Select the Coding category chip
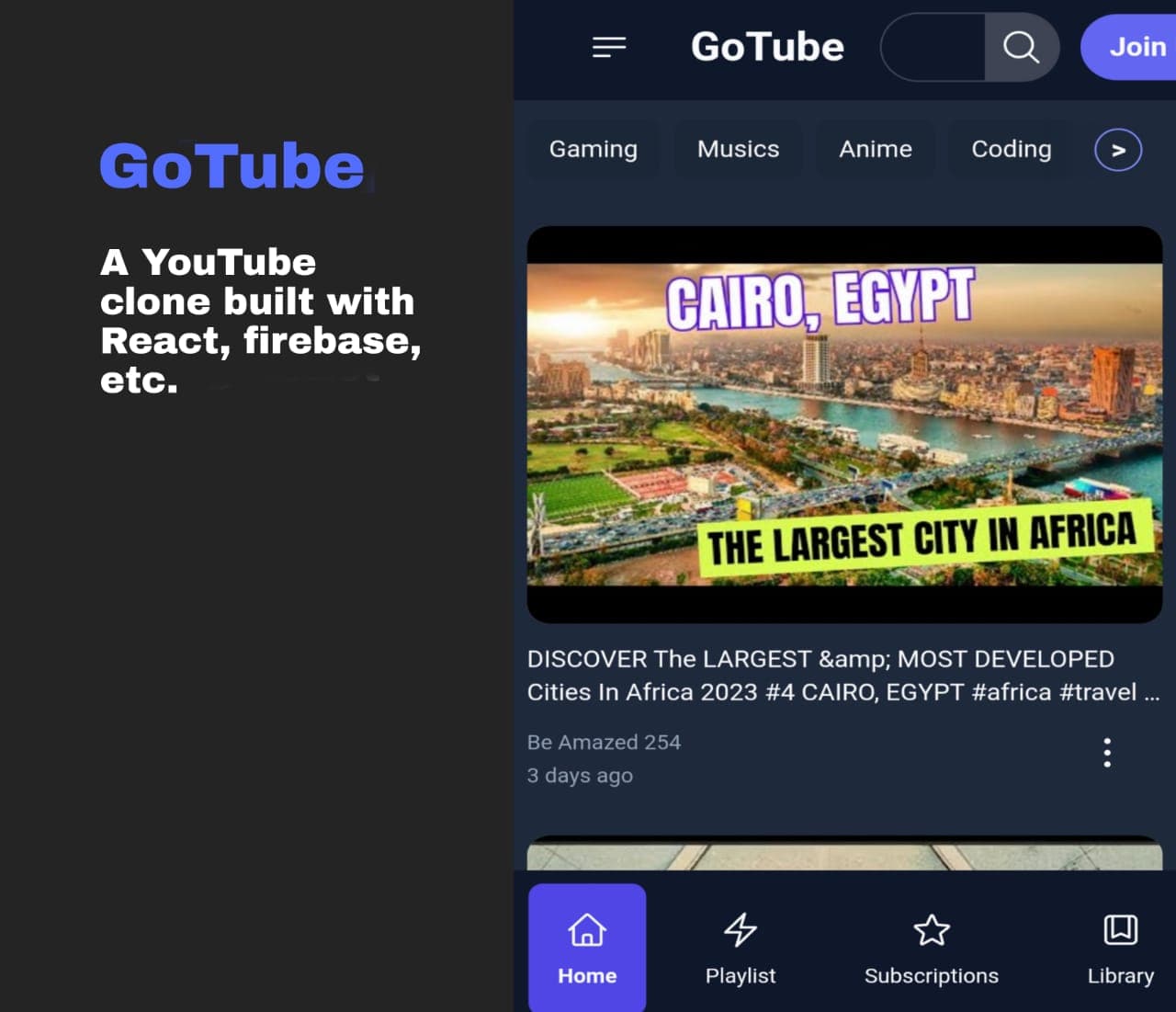Viewport: 1176px width, 1012px height. point(1012,149)
